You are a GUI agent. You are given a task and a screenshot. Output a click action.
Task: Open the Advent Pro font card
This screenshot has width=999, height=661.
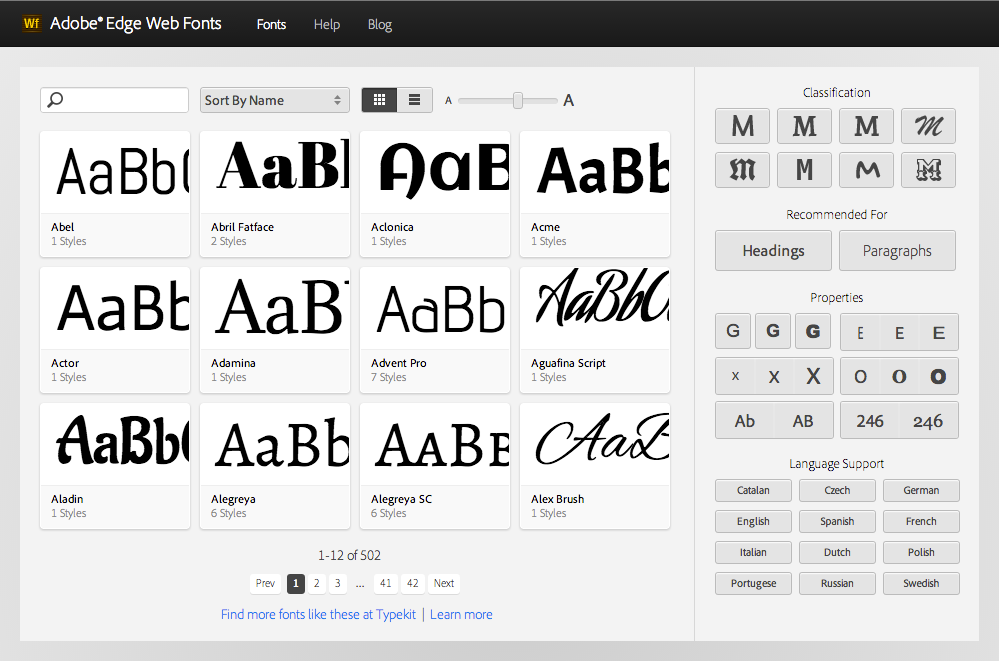435,330
